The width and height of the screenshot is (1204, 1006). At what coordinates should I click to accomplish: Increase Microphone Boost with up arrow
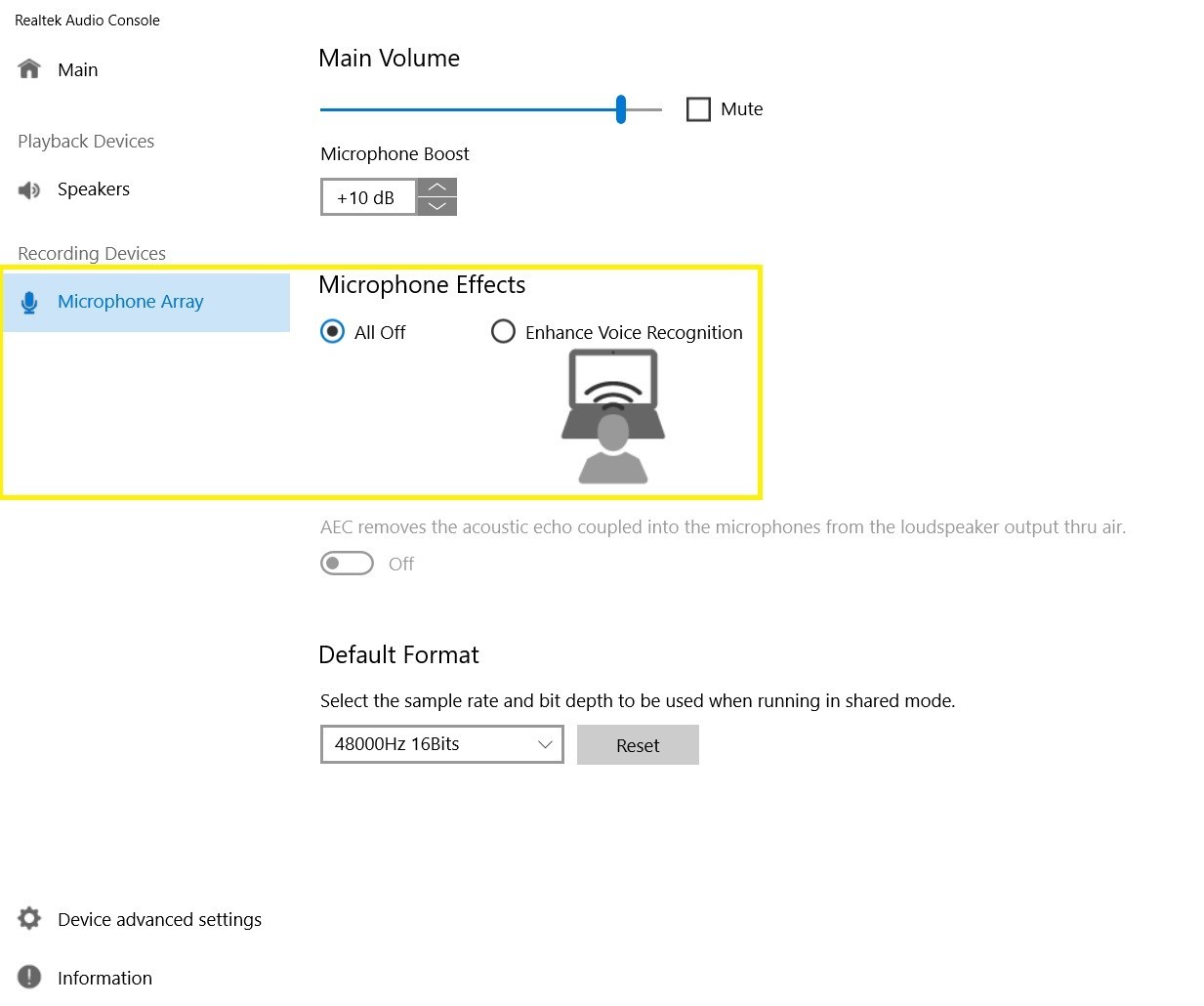[x=436, y=188]
